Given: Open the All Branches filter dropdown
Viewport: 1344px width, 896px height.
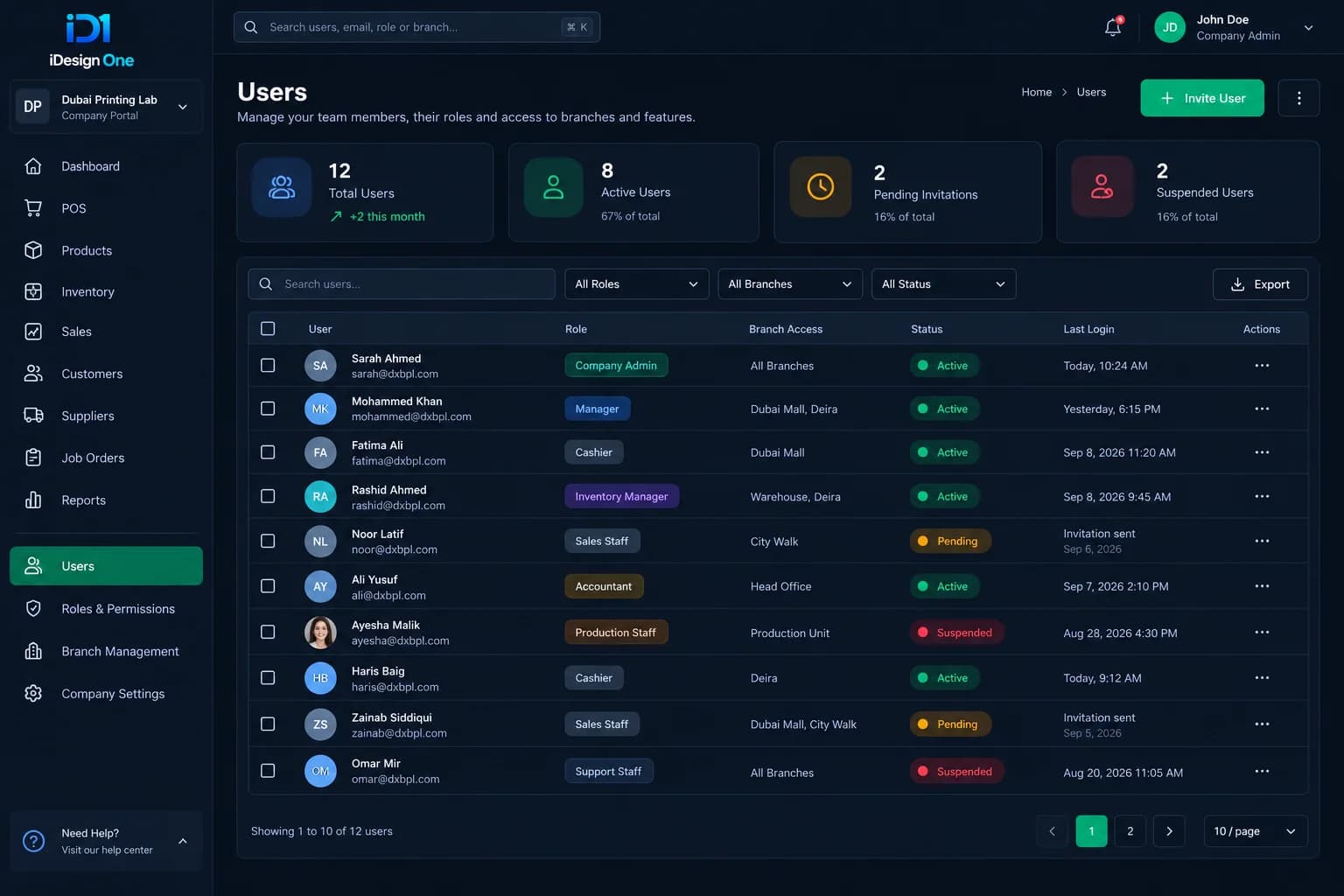Looking at the screenshot, I should [789, 284].
